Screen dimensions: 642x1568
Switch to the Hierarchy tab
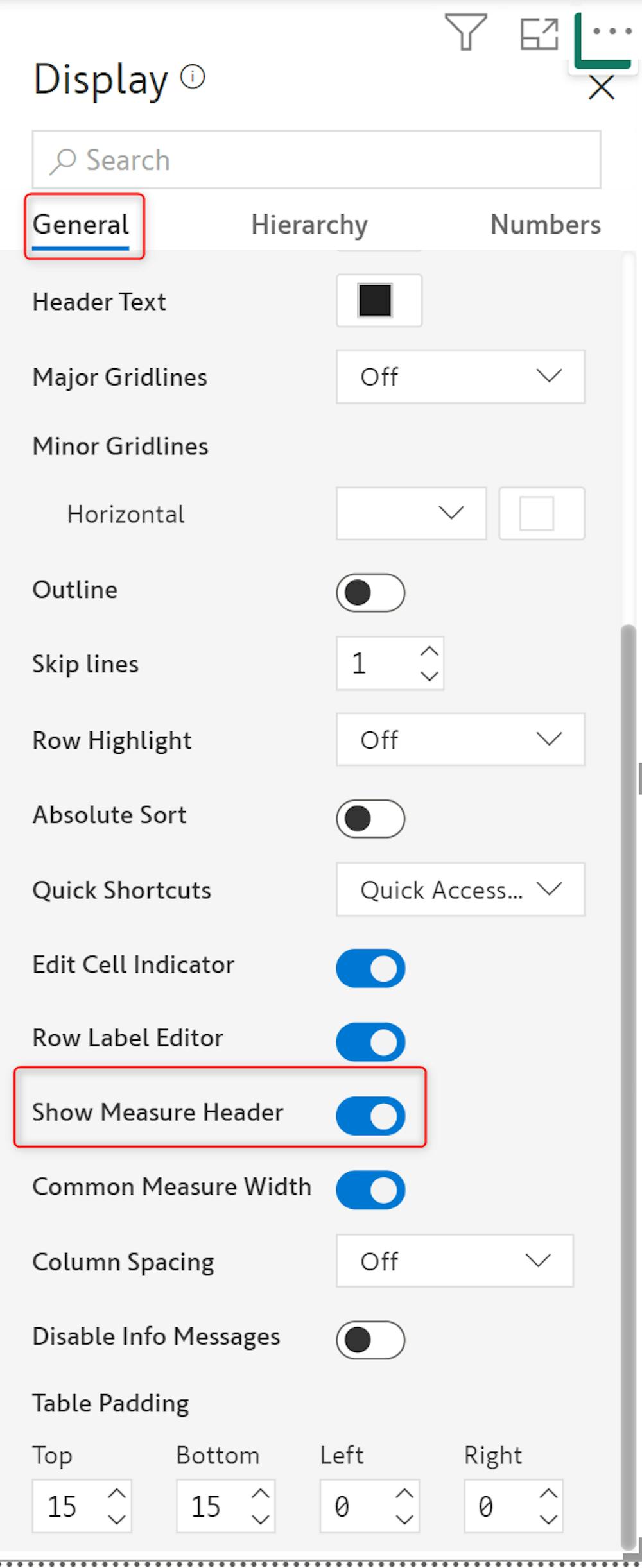309,225
